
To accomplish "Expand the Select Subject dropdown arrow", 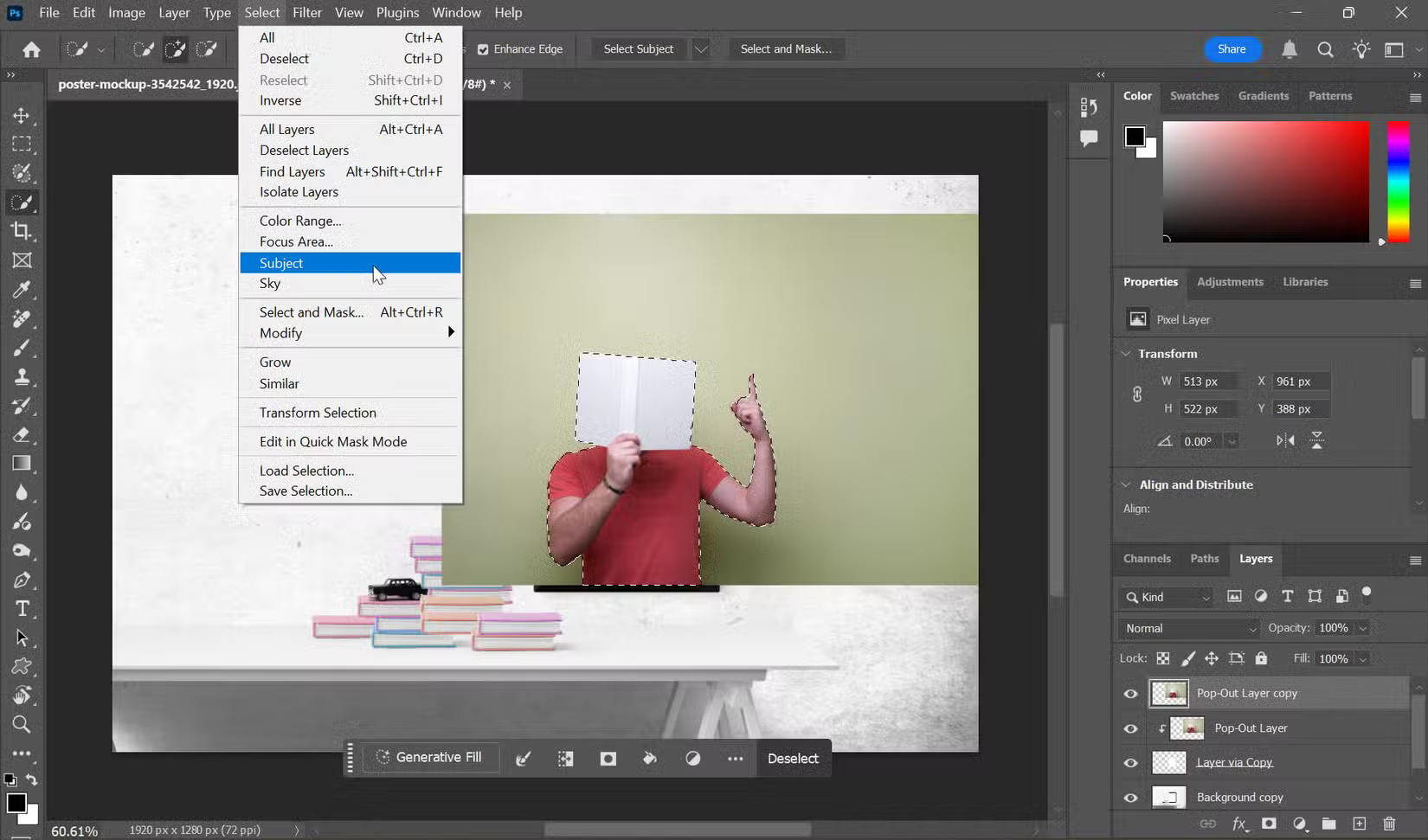I will (700, 48).
